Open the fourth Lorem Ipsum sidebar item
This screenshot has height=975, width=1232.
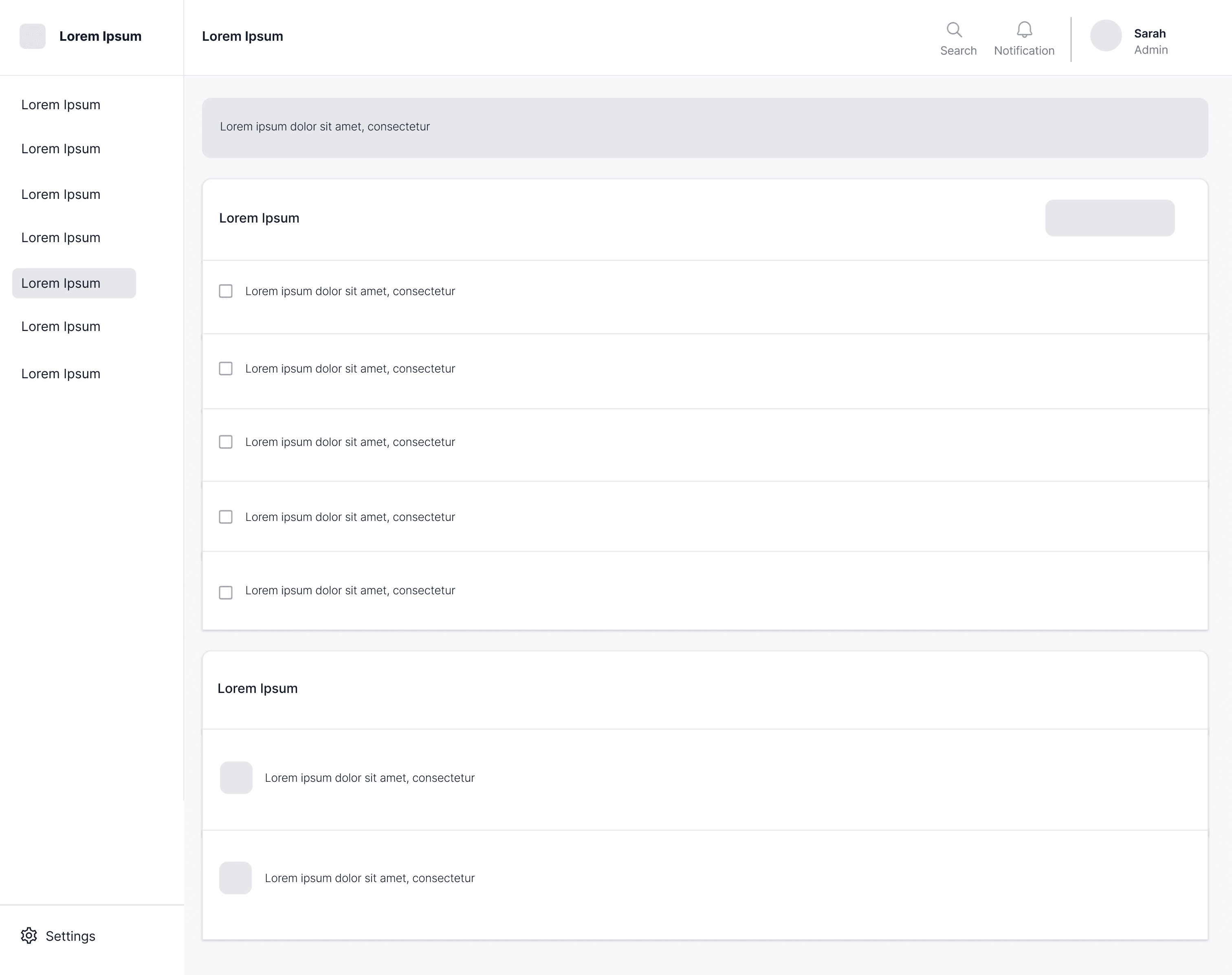(60, 238)
